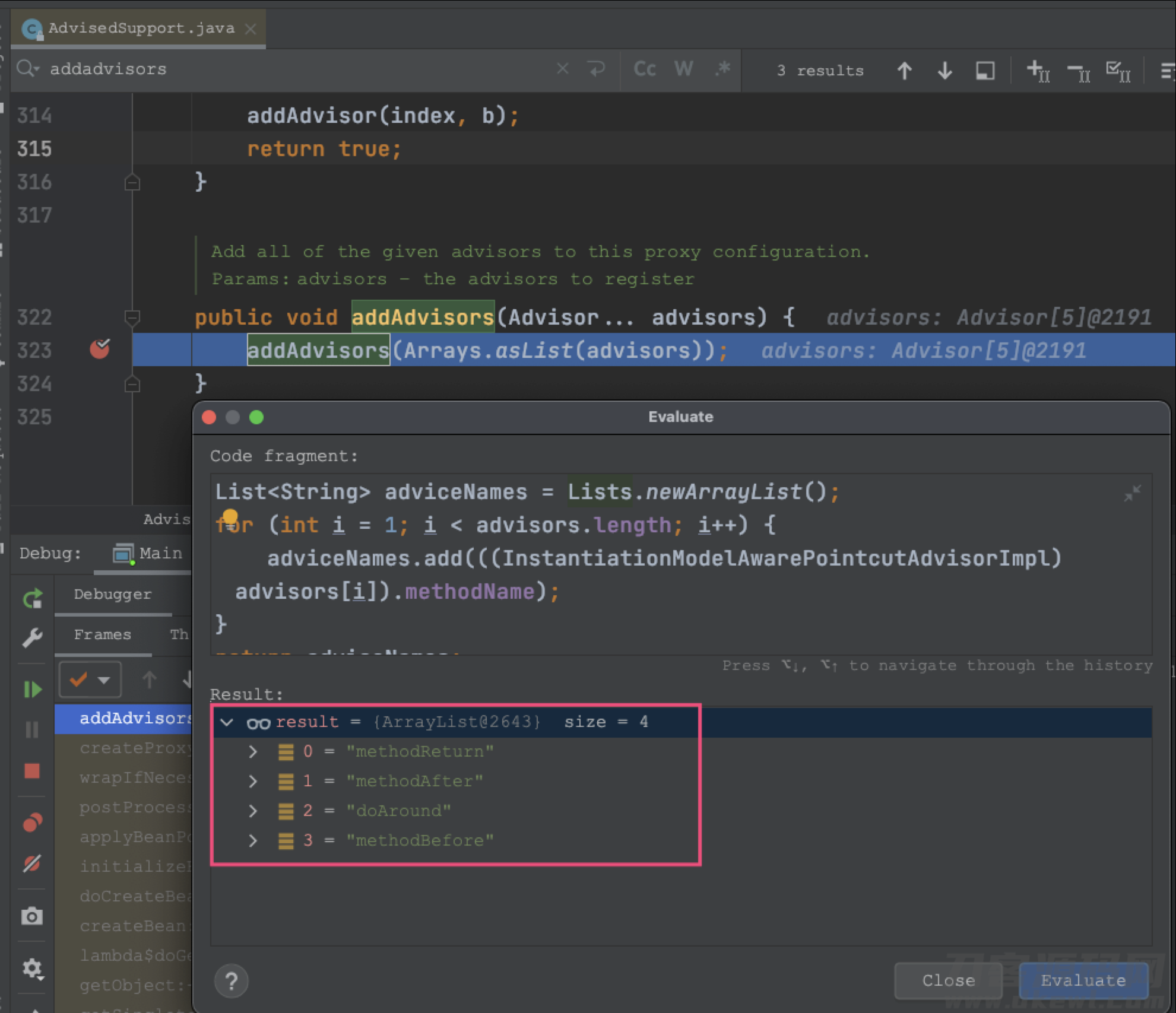Image resolution: width=1176 pixels, height=1013 pixels.
Task: Click the Resume Program icon
Action: [x=33, y=689]
